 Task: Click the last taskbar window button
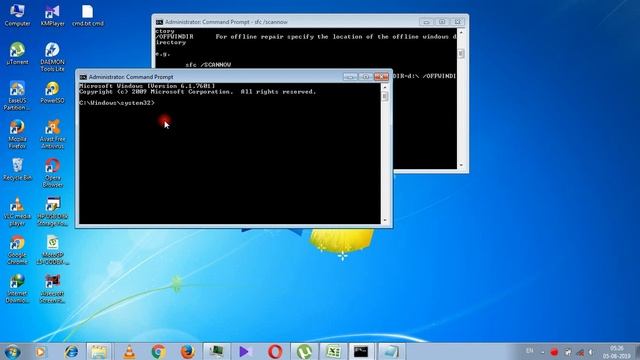[x=391, y=352]
